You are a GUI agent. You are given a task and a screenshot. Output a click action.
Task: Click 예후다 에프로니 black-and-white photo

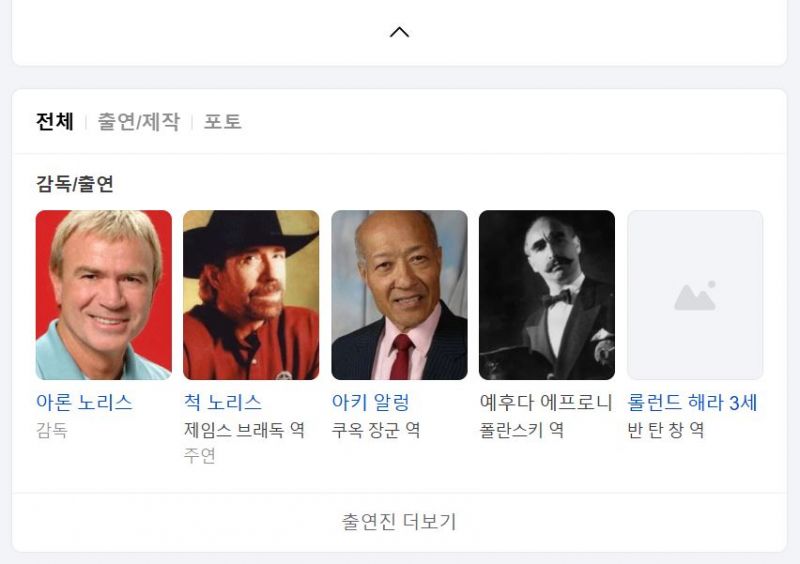click(x=547, y=295)
